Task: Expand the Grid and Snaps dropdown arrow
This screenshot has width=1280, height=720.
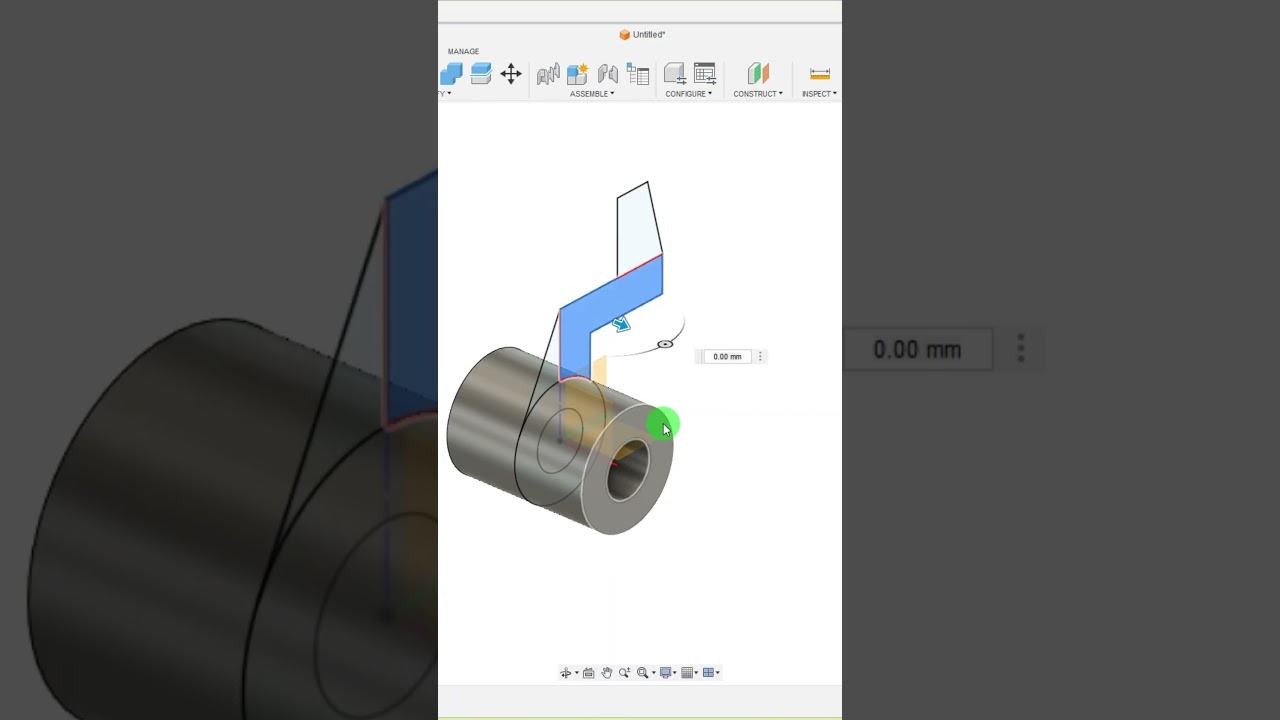Action: tap(696, 673)
